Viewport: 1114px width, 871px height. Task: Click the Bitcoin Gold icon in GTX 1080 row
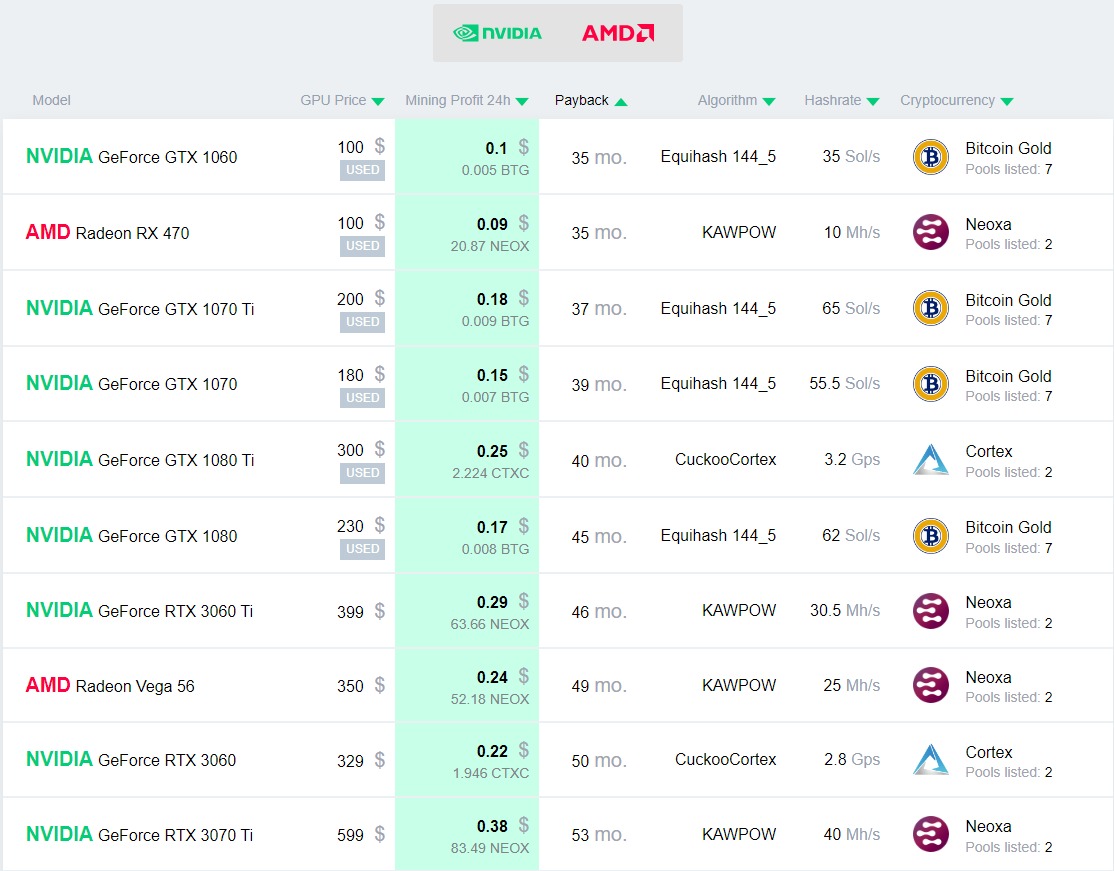coord(931,536)
